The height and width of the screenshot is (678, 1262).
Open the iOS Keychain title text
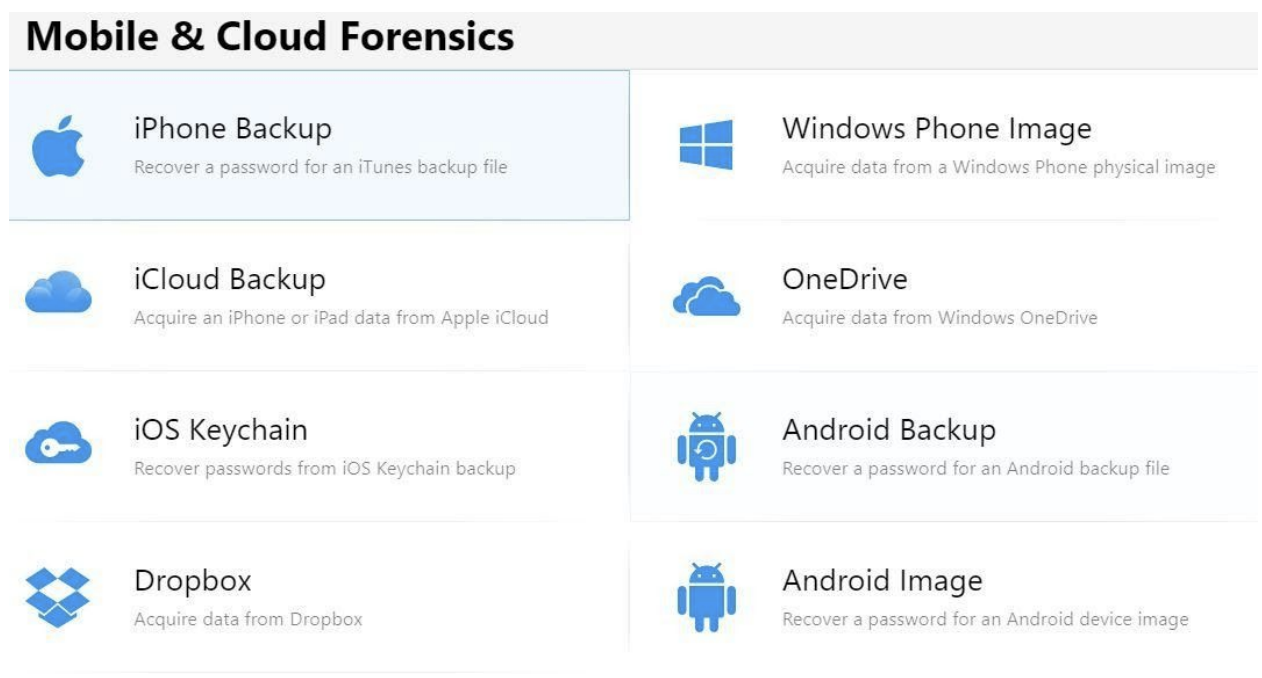click(220, 430)
